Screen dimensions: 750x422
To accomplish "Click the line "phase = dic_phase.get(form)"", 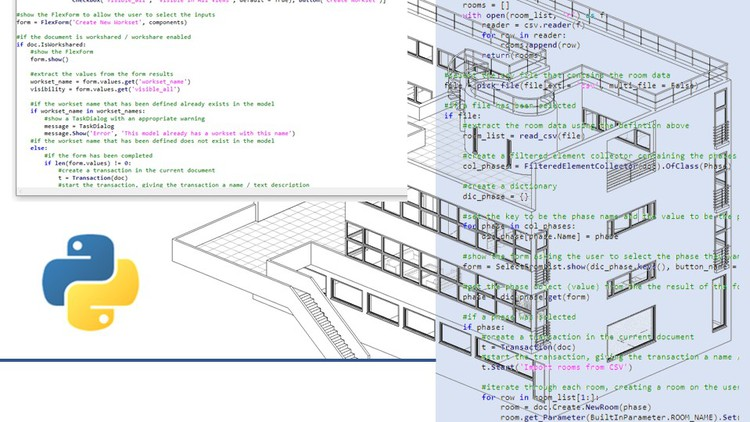I will (526, 297).
